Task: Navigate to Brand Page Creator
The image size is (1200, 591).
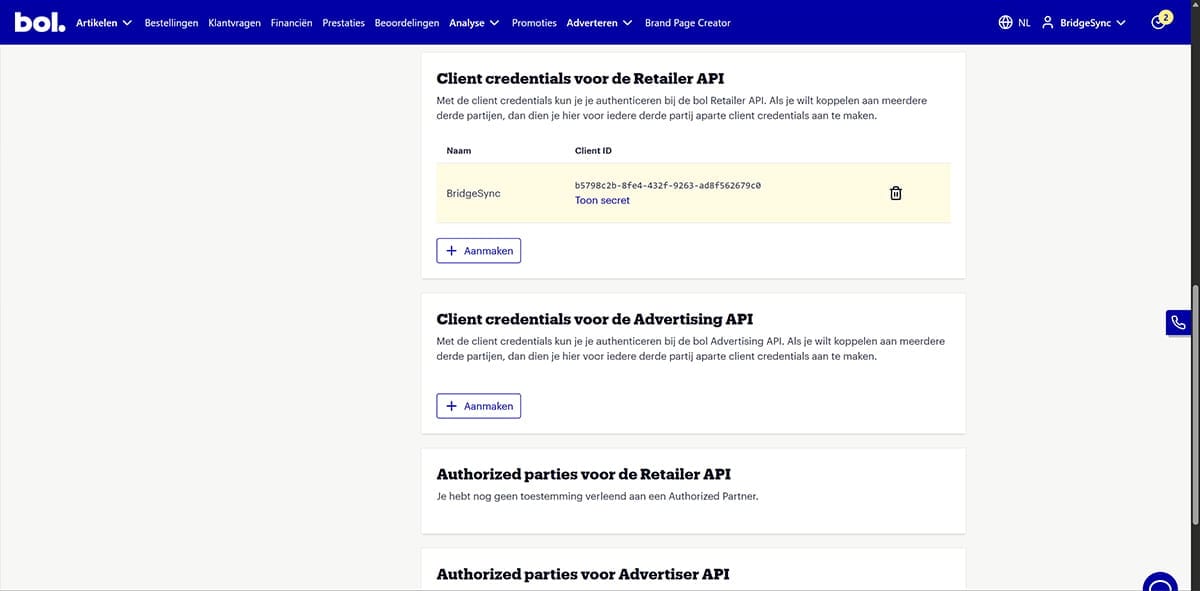Action: click(687, 21)
